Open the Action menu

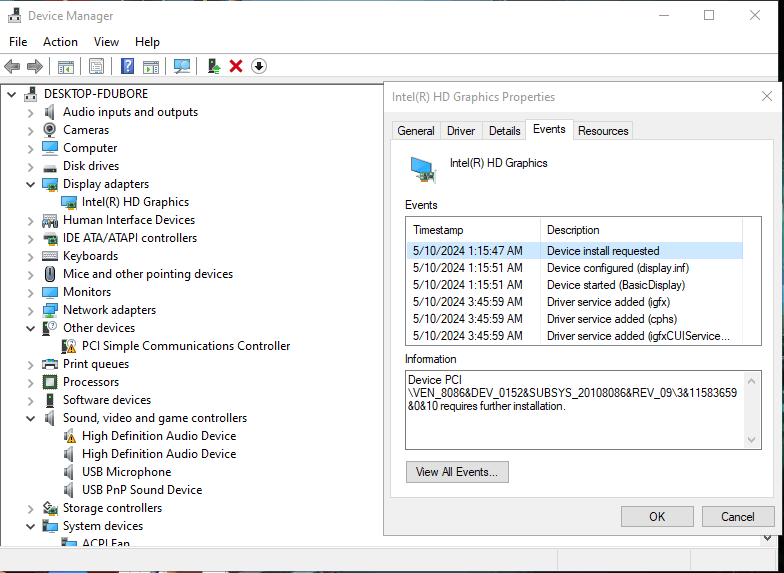pos(60,42)
